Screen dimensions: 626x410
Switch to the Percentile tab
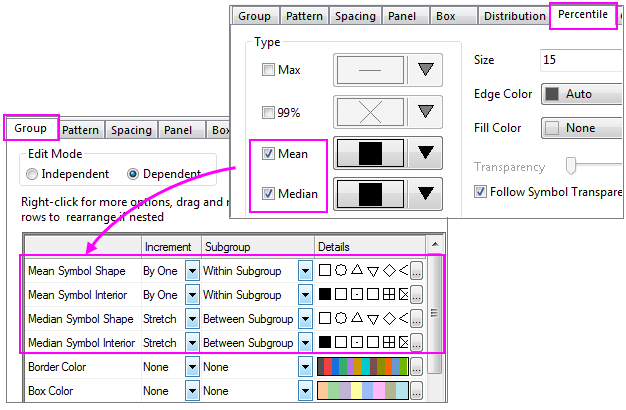(581, 16)
